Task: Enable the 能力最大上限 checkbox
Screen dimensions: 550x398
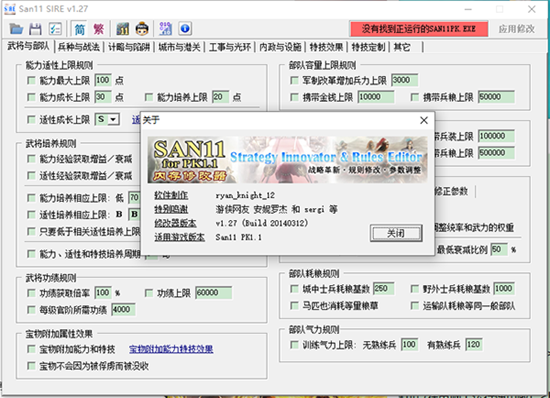Action: [31, 81]
